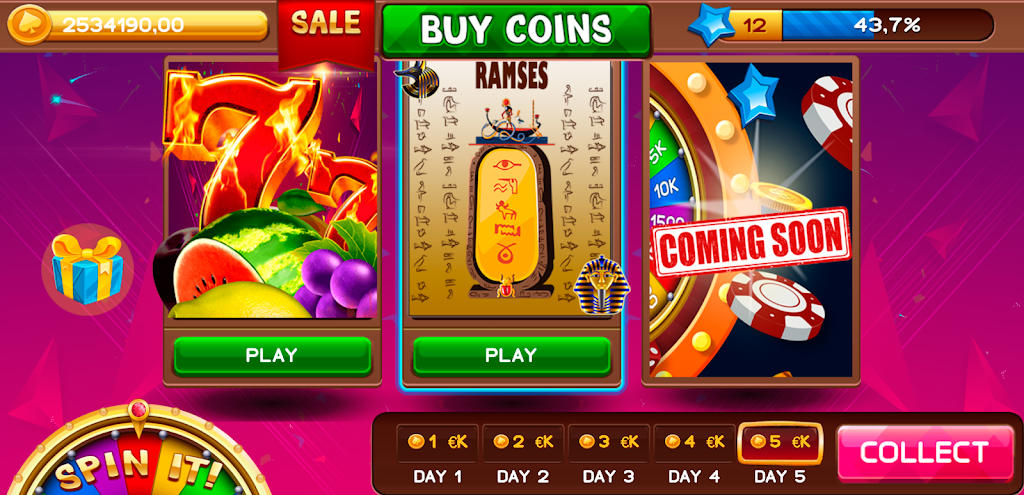Tap the Anubis head icon on Ramses card
Image resolution: width=1024 pixels, height=495 pixels.
click(419, 79)
